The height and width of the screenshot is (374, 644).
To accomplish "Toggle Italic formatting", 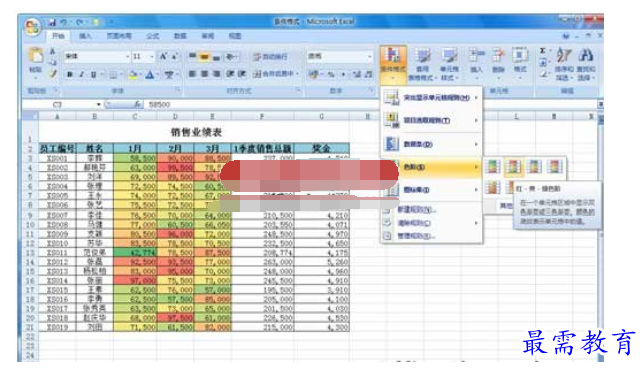I will coord(81,75).
